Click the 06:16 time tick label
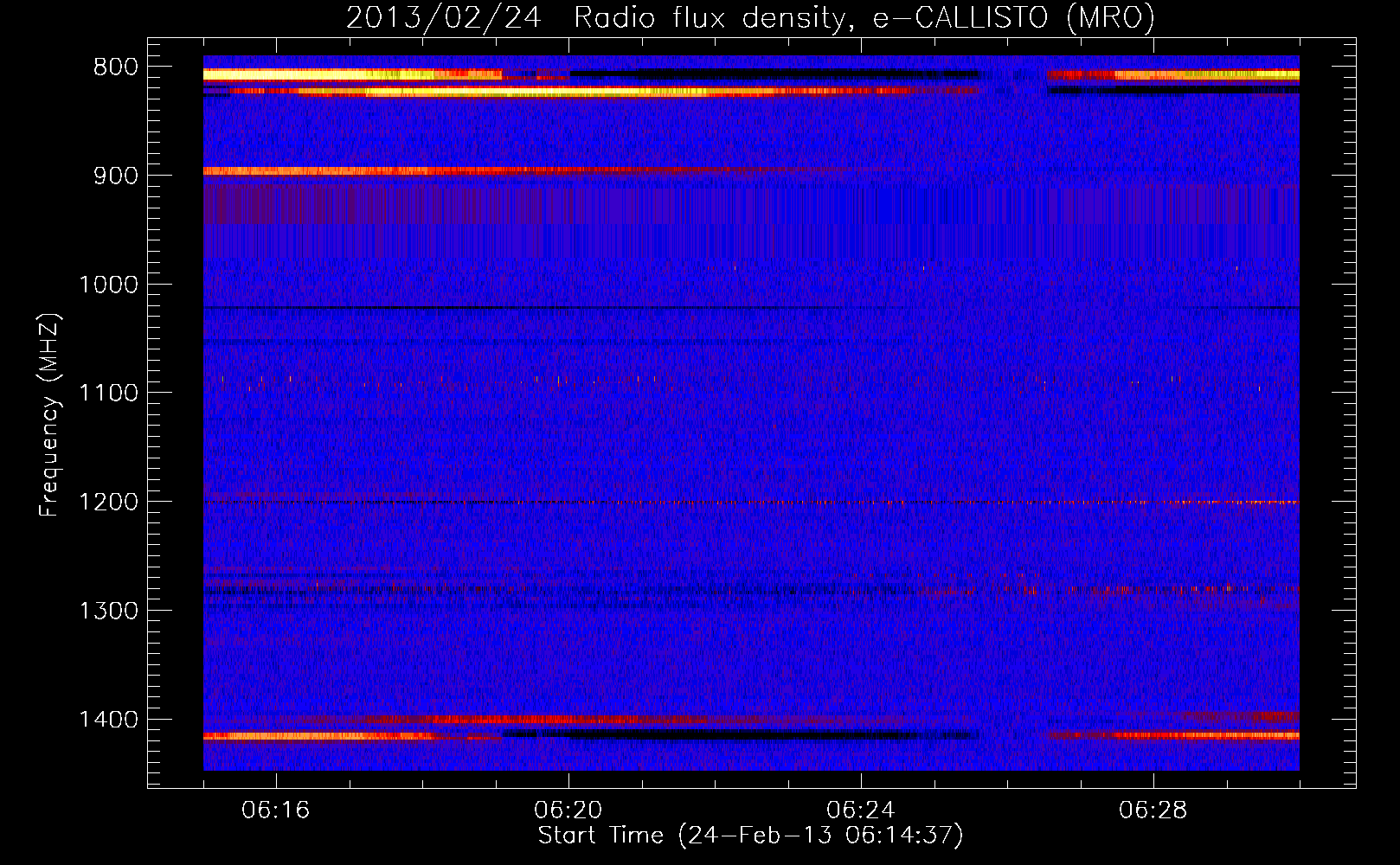 coord(276,811)
